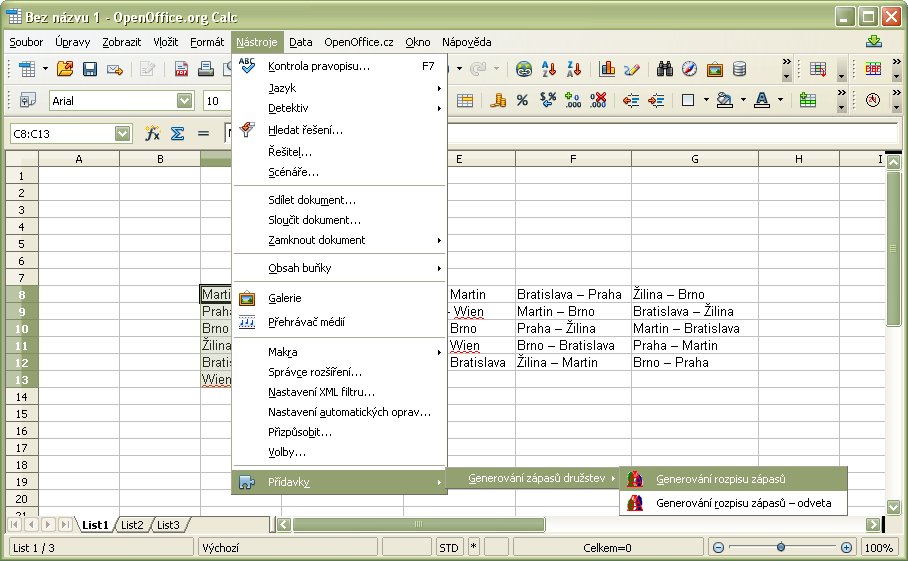The height and width of the screenshot is (561, 908).
Task: Open the Background color dropdown arrow
Action: pos(743,101)
